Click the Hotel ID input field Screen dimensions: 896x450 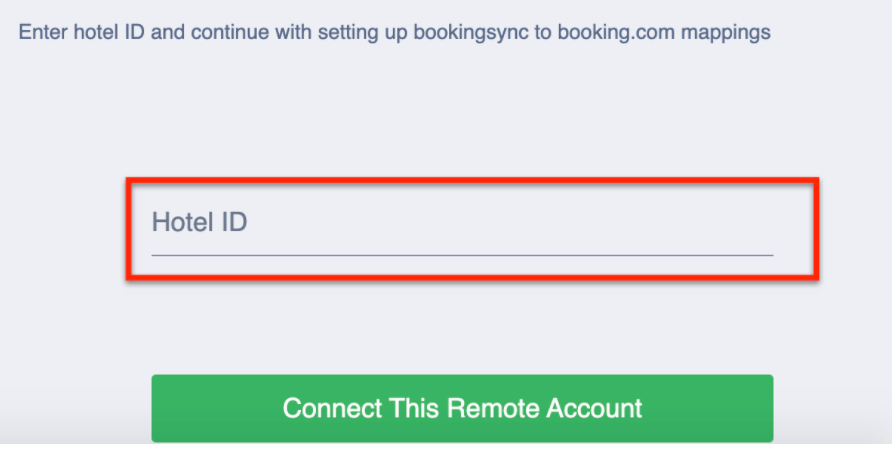(x=461, y=223)
